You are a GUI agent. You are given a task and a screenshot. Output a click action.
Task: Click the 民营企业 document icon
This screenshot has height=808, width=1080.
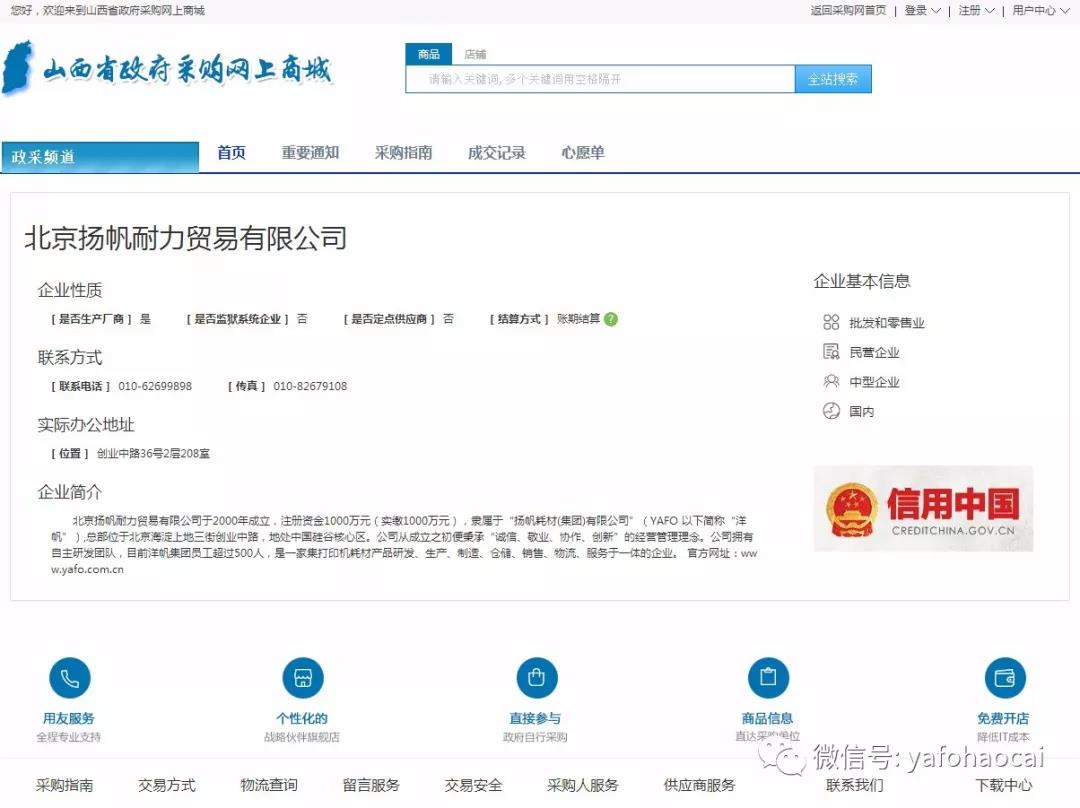[x=831, y=352]
